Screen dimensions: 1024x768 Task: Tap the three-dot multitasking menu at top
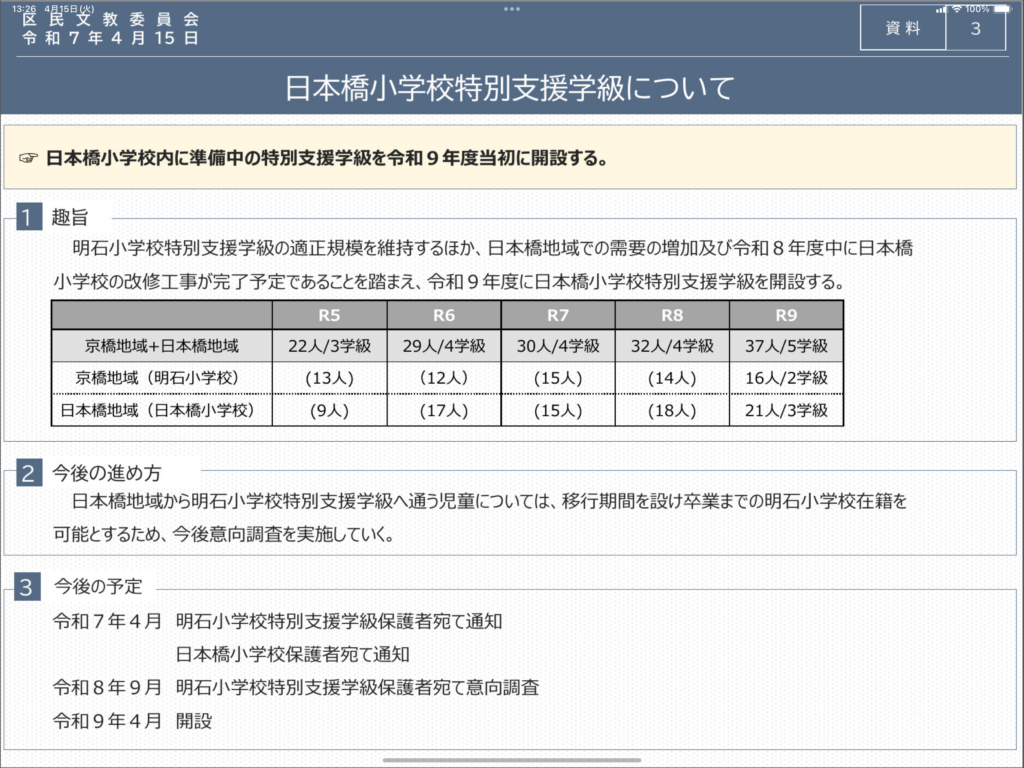pos(512,9)
